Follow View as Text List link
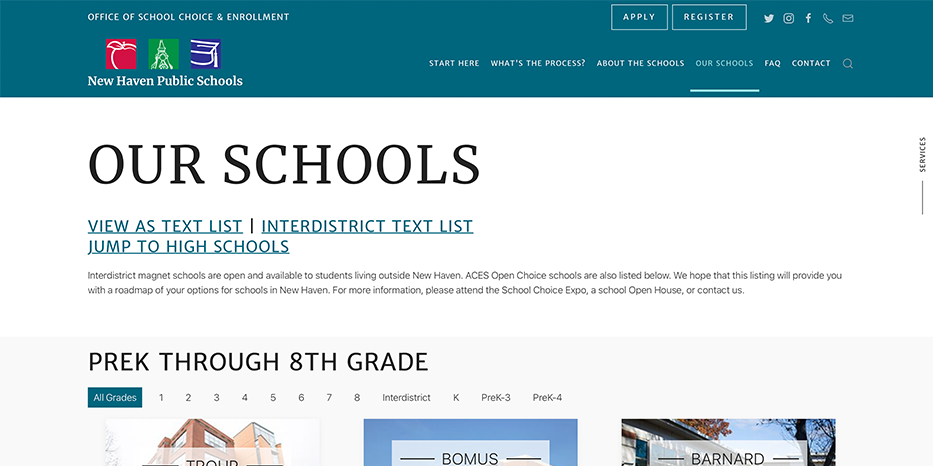 click(x=165, y=226)
